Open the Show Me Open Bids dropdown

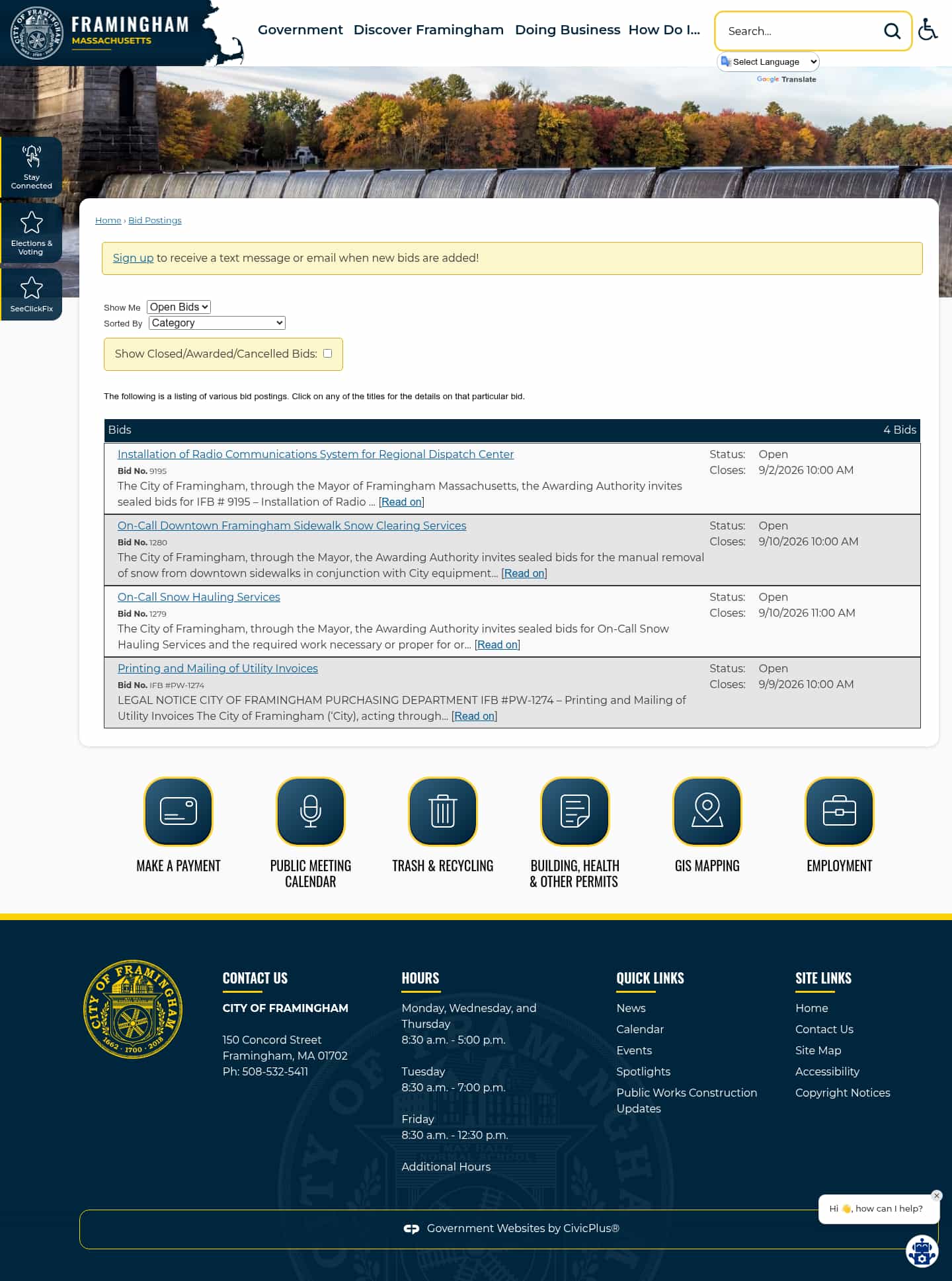pyautogui.click(x=178, y=307)
